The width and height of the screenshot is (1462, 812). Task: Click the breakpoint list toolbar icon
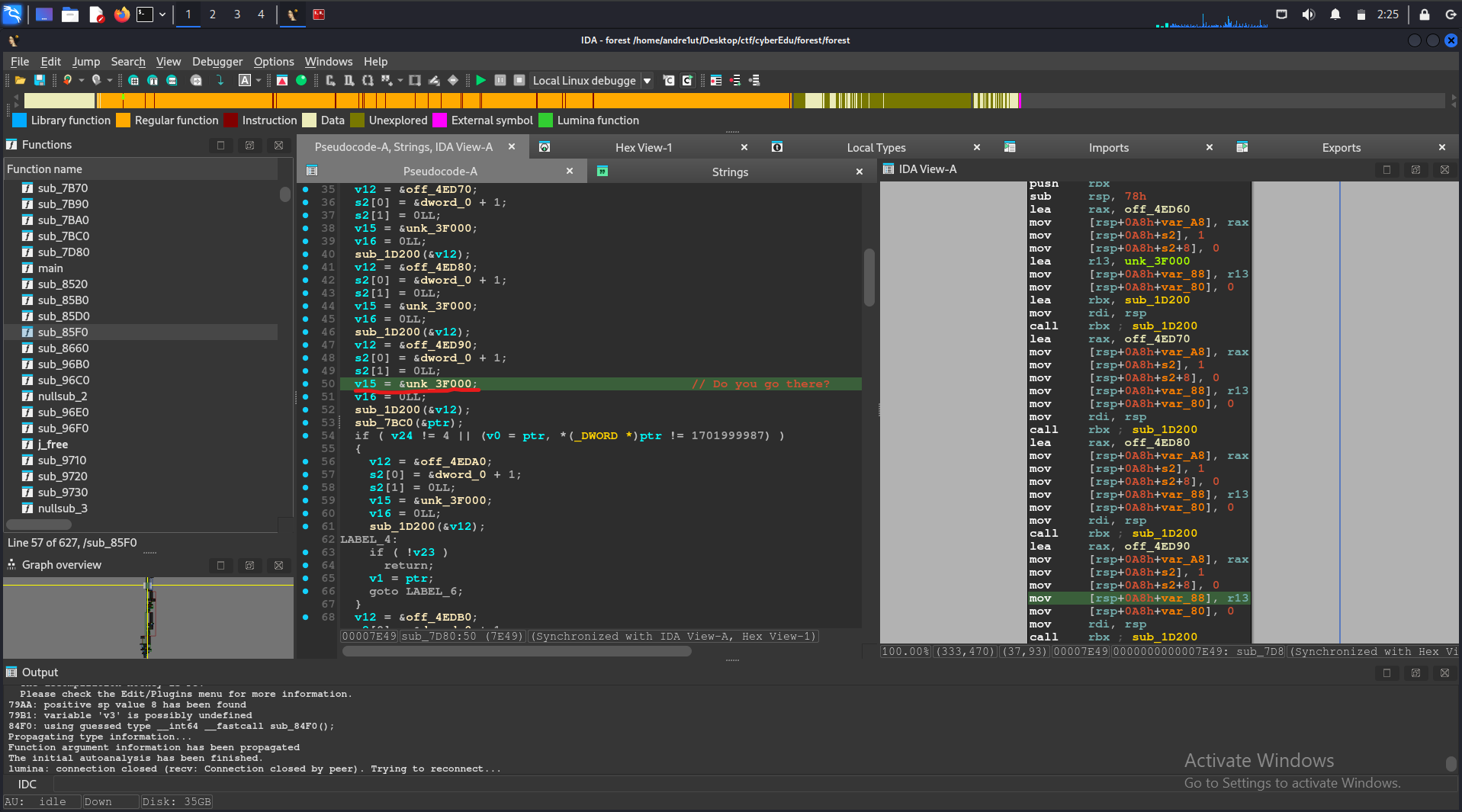pos(716,80)
